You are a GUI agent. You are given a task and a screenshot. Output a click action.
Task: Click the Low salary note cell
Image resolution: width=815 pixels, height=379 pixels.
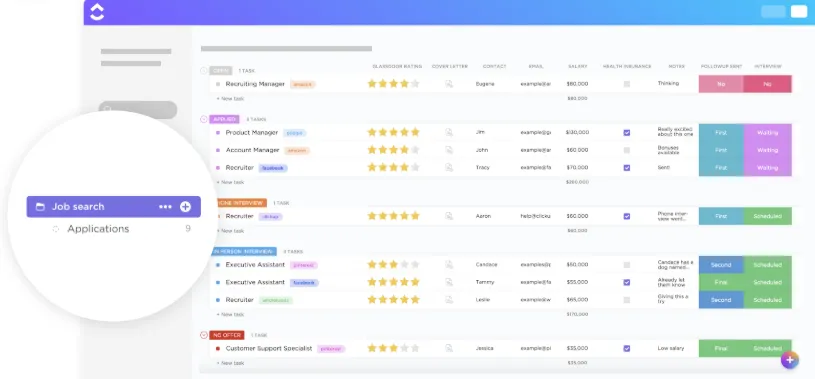671,348
